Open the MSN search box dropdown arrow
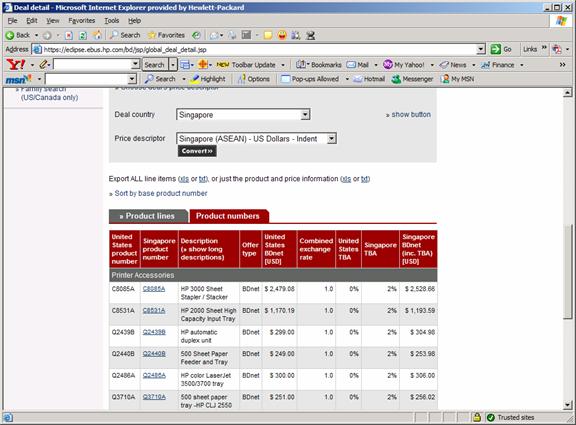576x425 pixels. pyautogui.click(x=132, y=79)
